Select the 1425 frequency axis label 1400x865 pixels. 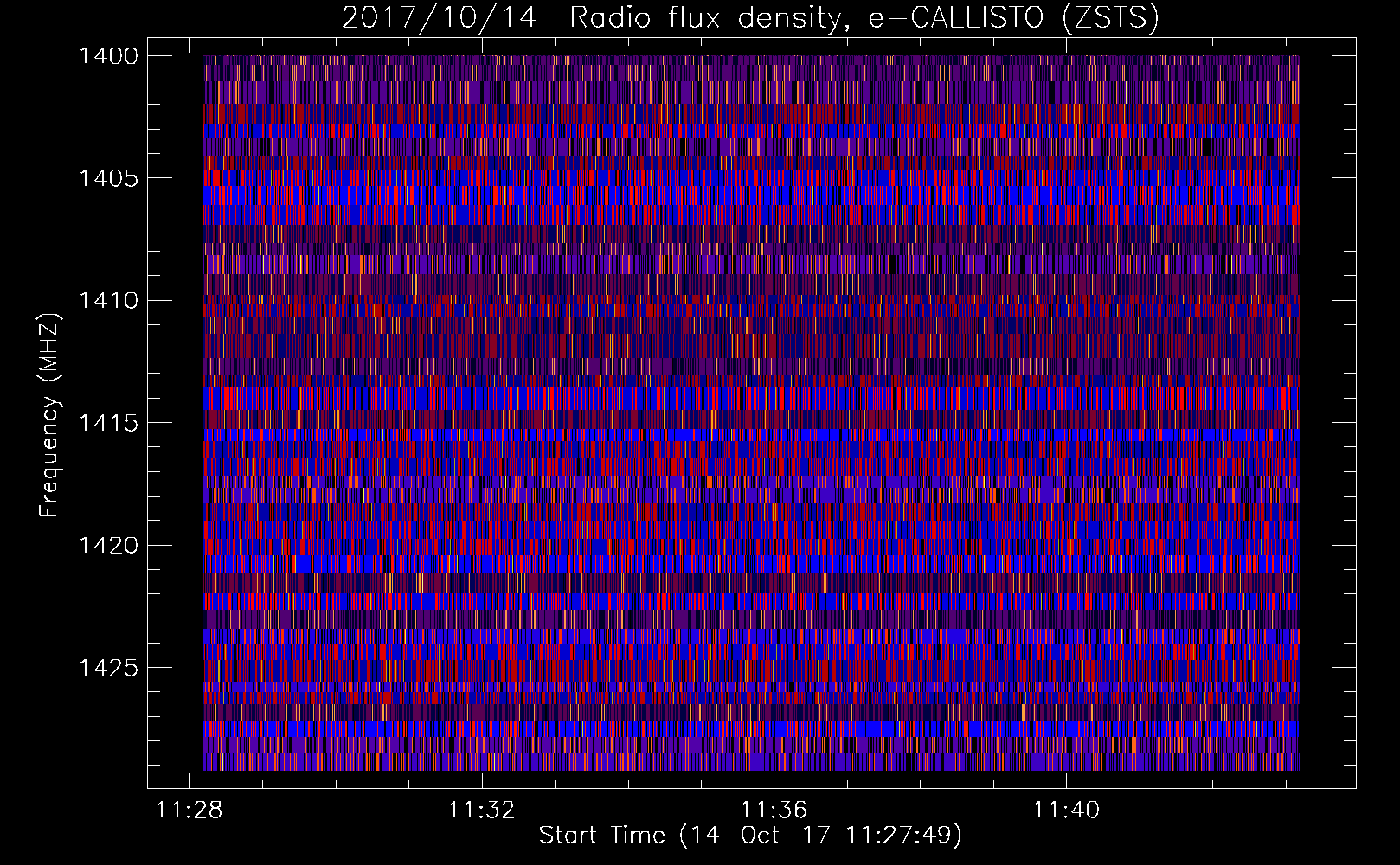(x=108, y=668)
